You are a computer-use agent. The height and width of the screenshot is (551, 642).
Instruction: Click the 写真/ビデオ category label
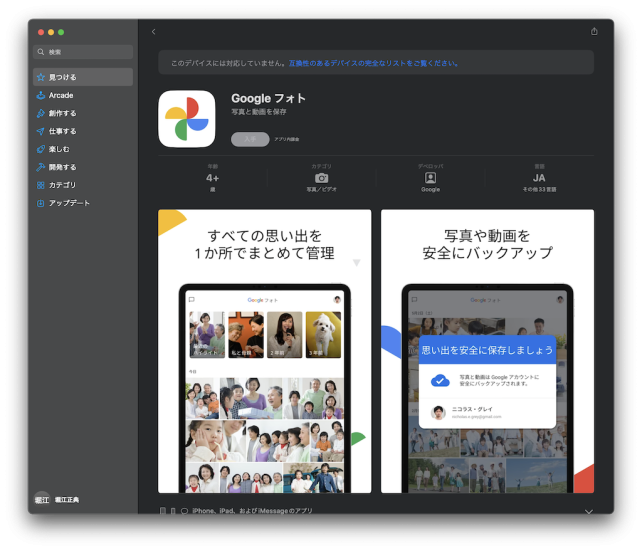321,189
